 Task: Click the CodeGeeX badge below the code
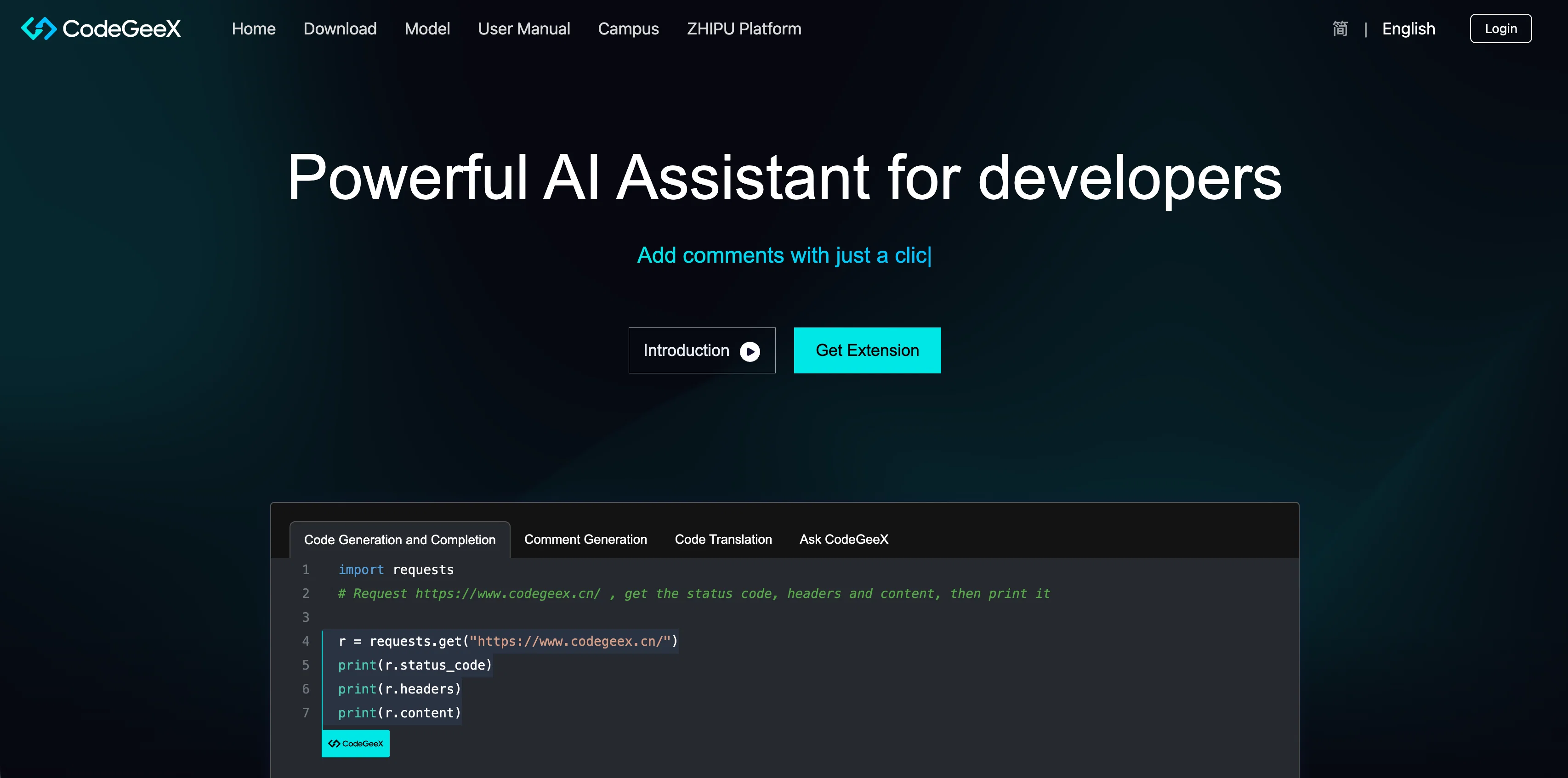click(x=356, y=744)
